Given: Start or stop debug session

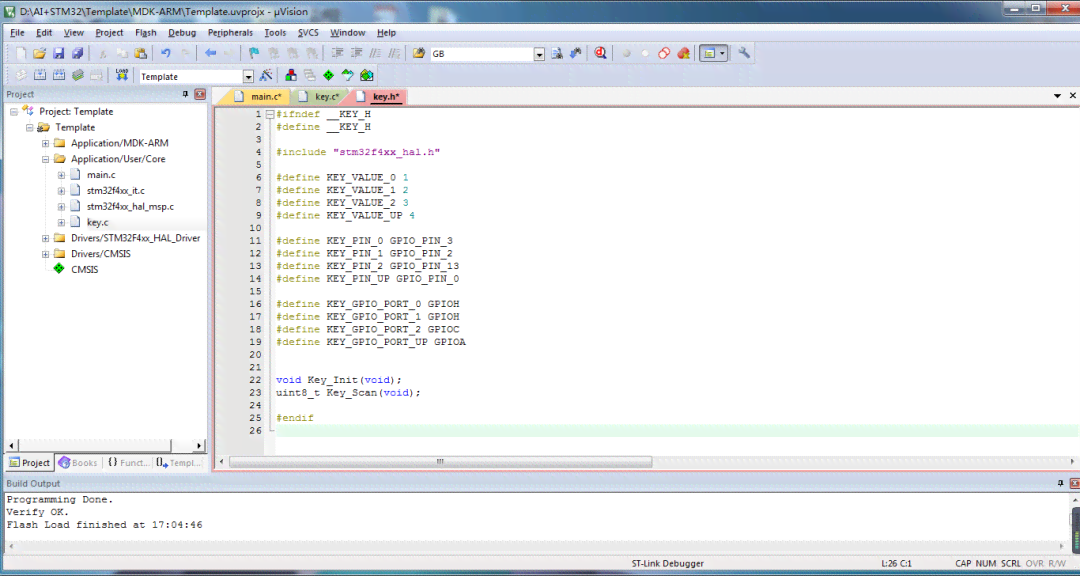Looking at the screenshot, I should pos(601,53).
